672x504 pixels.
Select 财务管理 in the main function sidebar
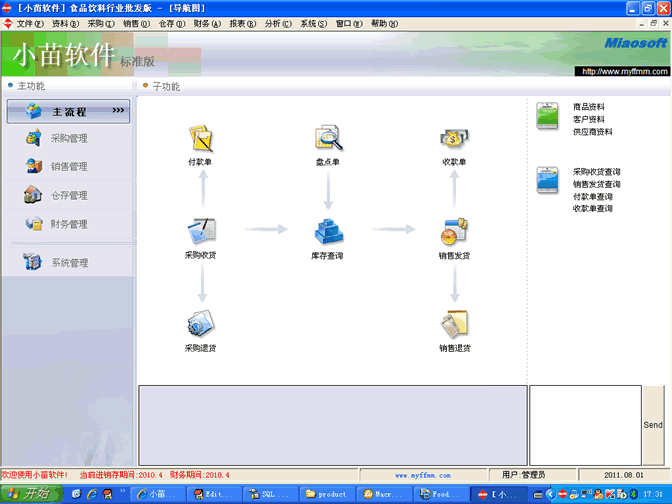pyautogui.click(x=69, y=224)
